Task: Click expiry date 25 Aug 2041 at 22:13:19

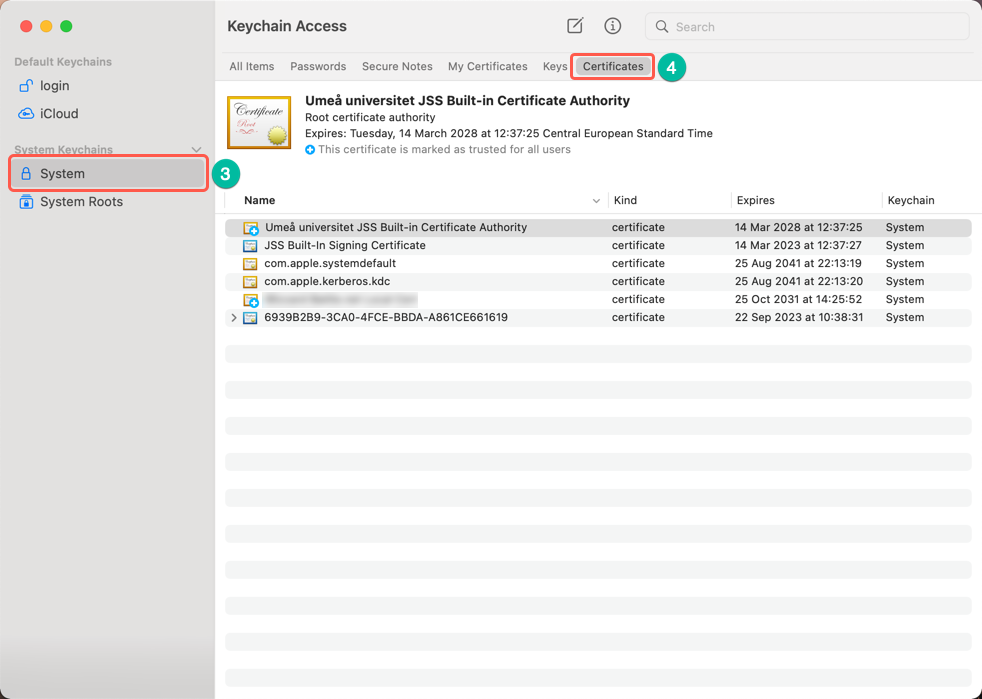Action: pos(799,264)
